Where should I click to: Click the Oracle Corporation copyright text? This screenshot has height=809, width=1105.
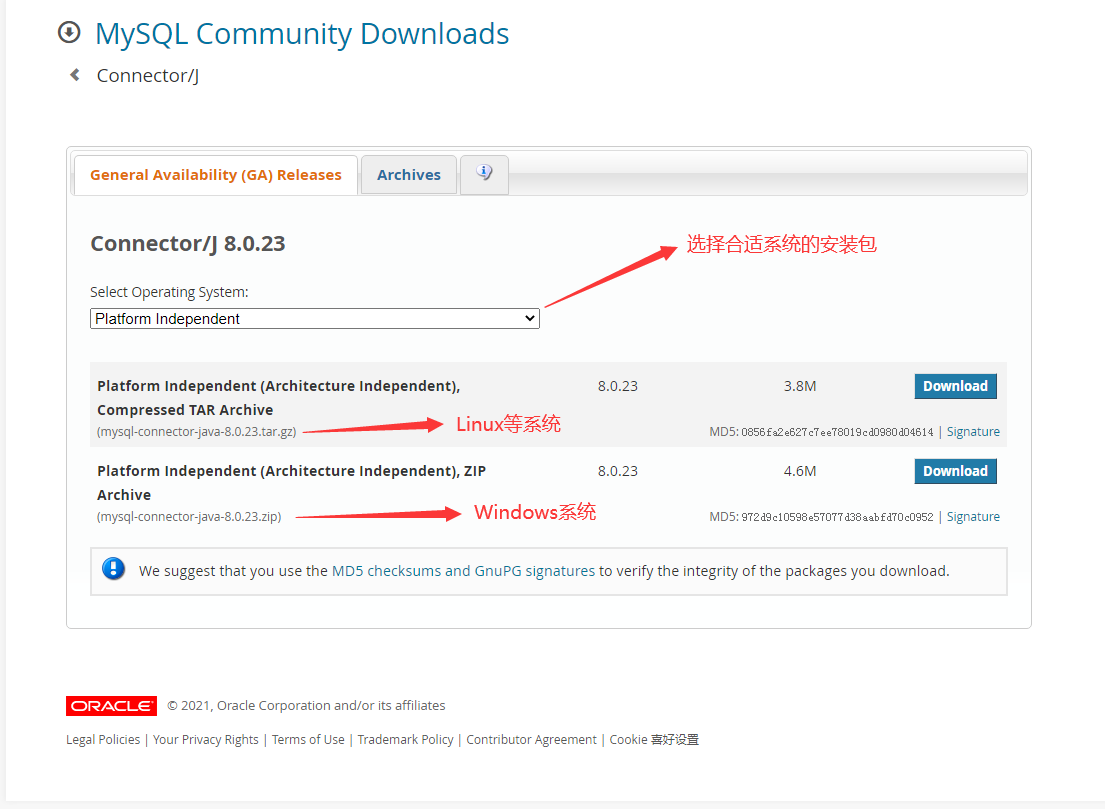306,705
